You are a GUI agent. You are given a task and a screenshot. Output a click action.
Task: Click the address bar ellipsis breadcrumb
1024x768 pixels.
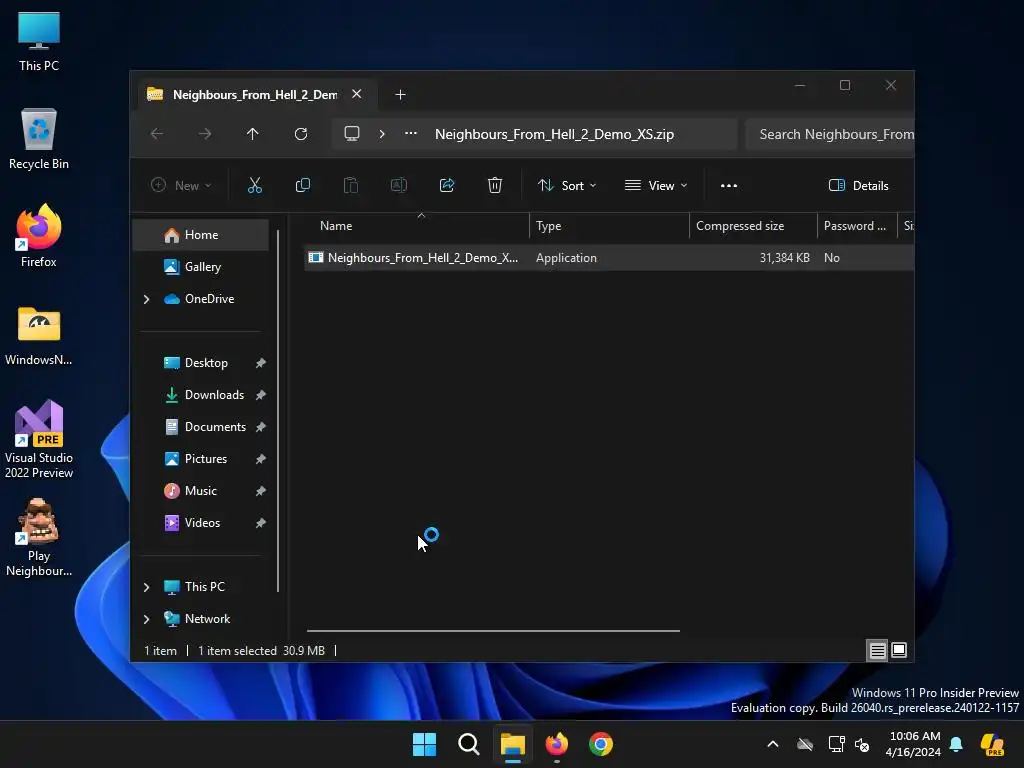point(411,133)
